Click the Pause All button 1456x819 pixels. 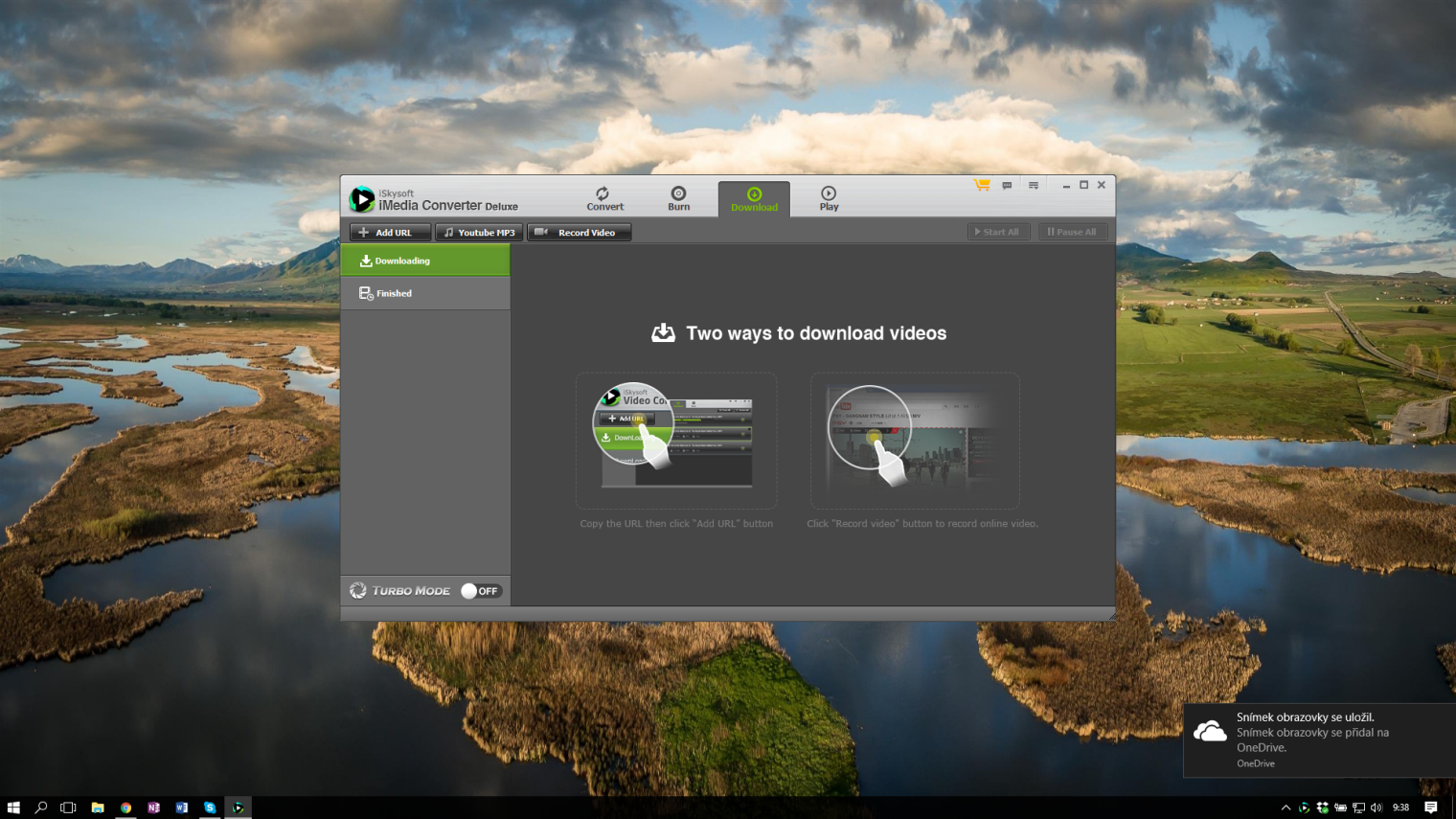pyautogui.click(x=1072, y=232)
